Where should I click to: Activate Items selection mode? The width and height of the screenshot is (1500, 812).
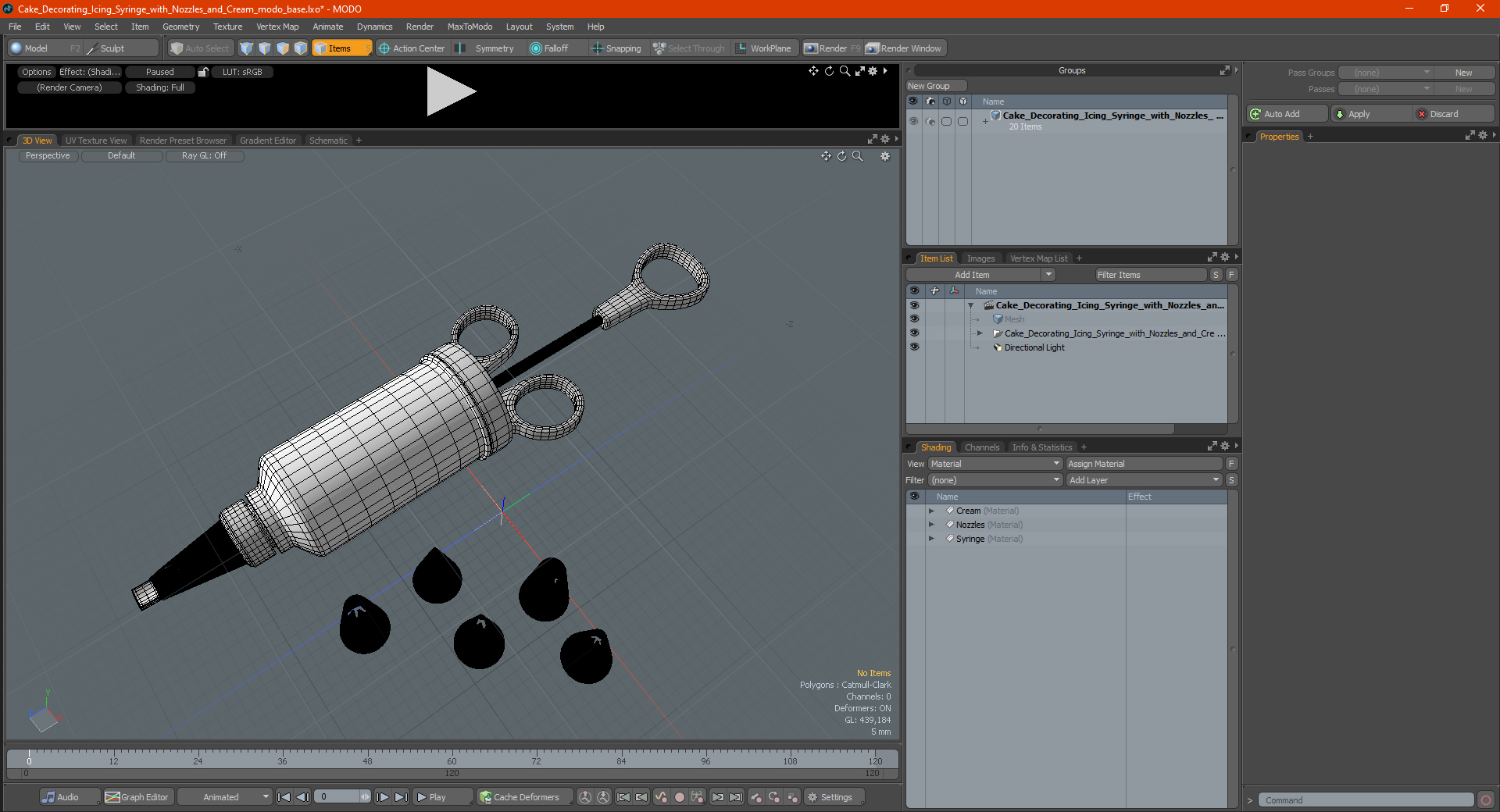[x=341, y=48]
